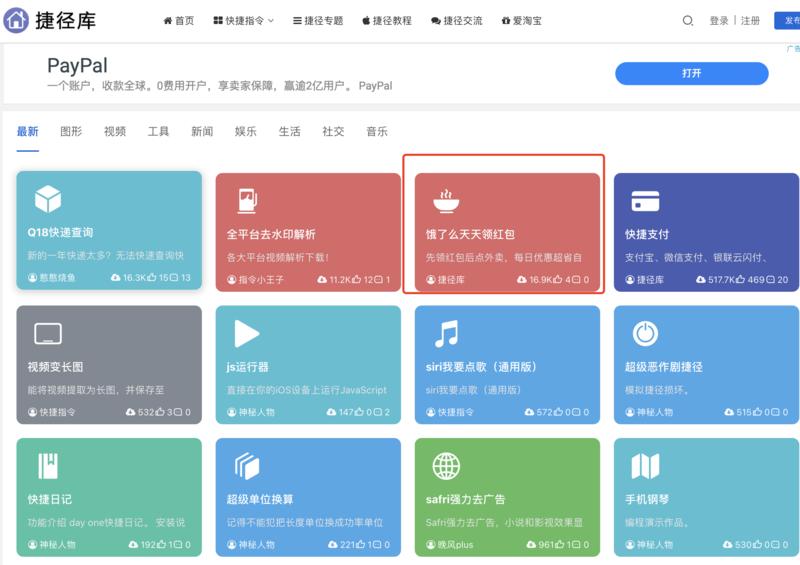Click the map icon on 手机钢琴 card
The height and width of the screenshot is (565, 800).
click(645, 466)
